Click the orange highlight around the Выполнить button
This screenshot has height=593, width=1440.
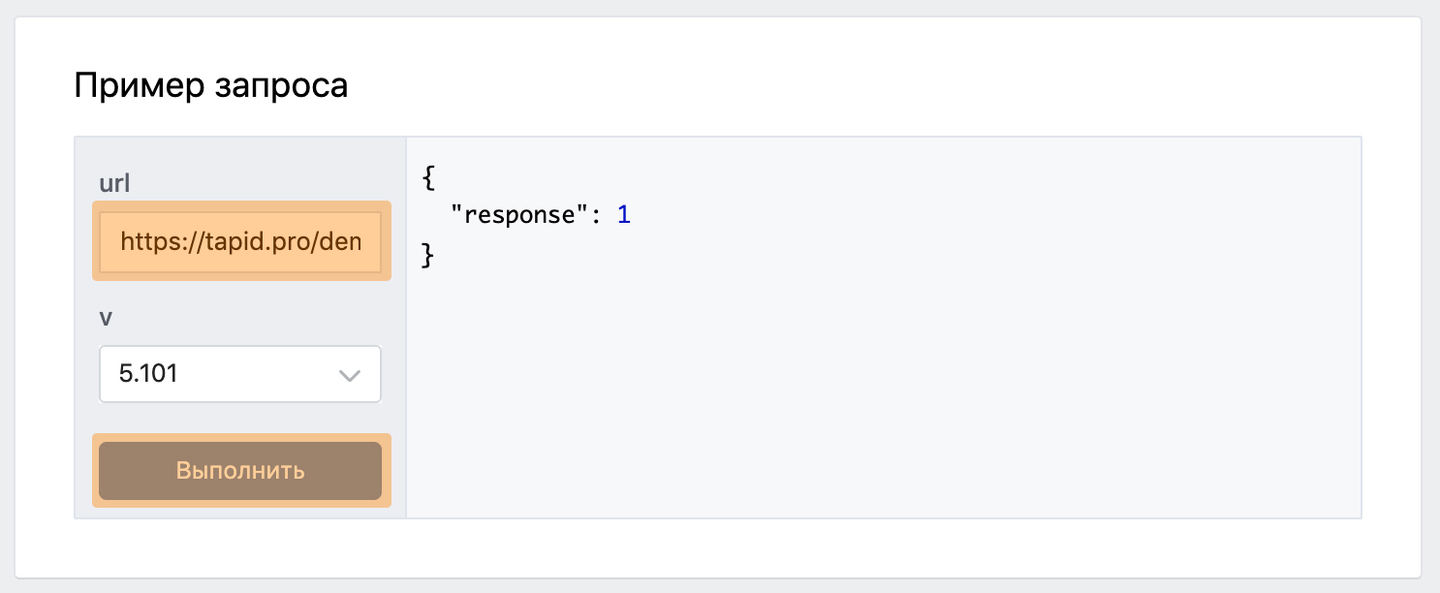tap(240, 437)
